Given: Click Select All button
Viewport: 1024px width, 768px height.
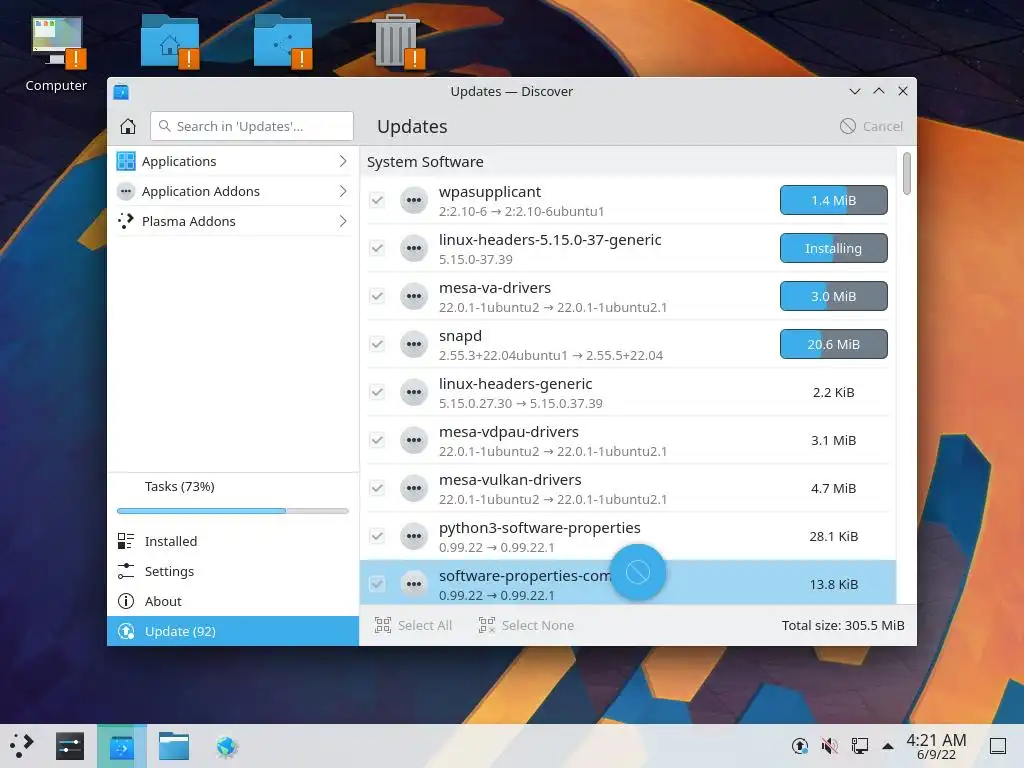Looking at the screenshot, I should pos(413,625).
